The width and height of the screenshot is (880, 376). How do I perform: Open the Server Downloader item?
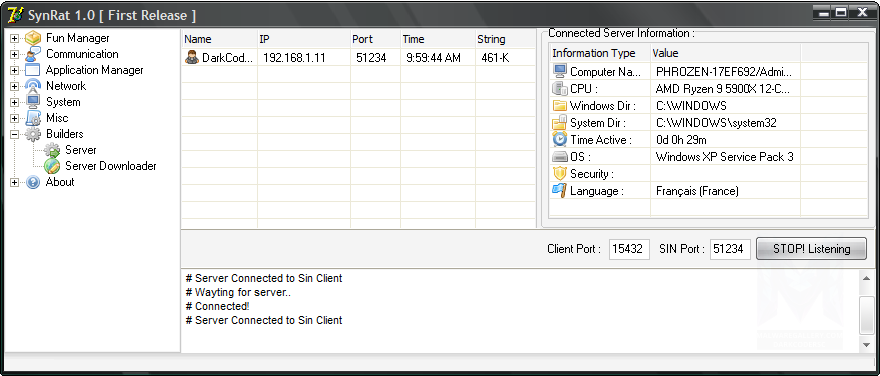[111, 166]
